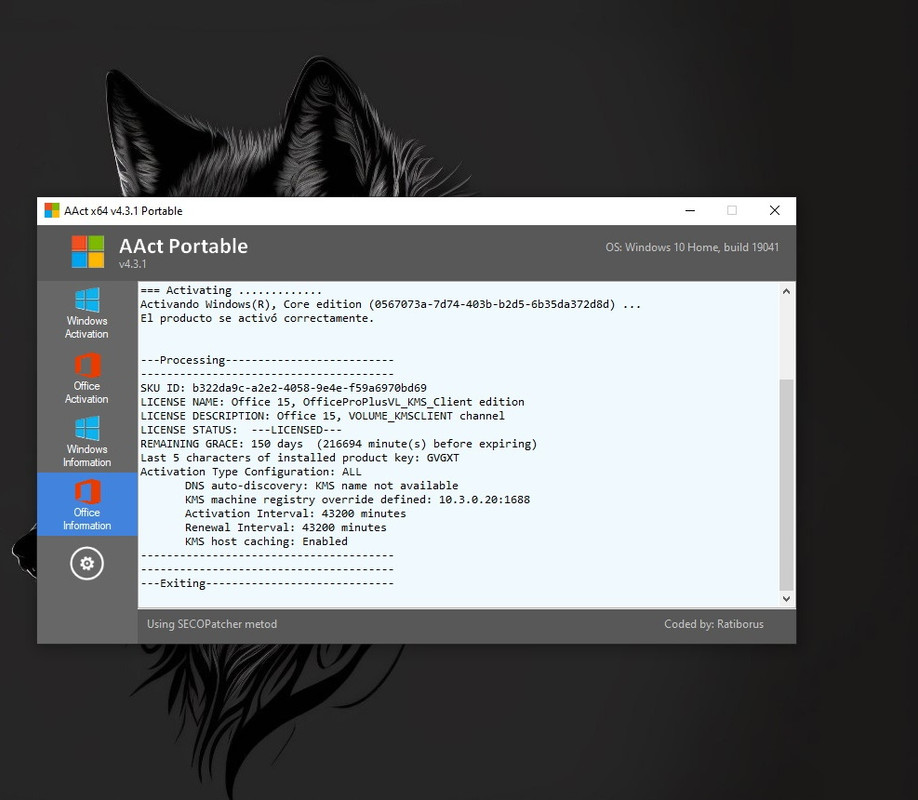
Task: Click the 'DNS auto-discovery' log line
Action: click(x=321, y=486)
